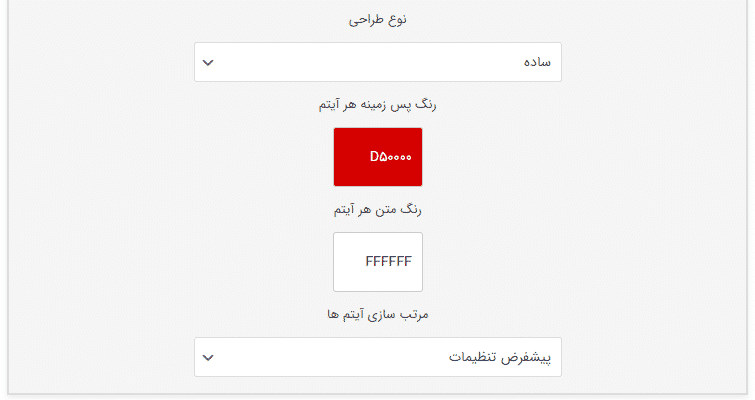This screenshot has height=400, width=755.
Task: Pick a new item background color via the red swatch
Action: coord(378,157)
